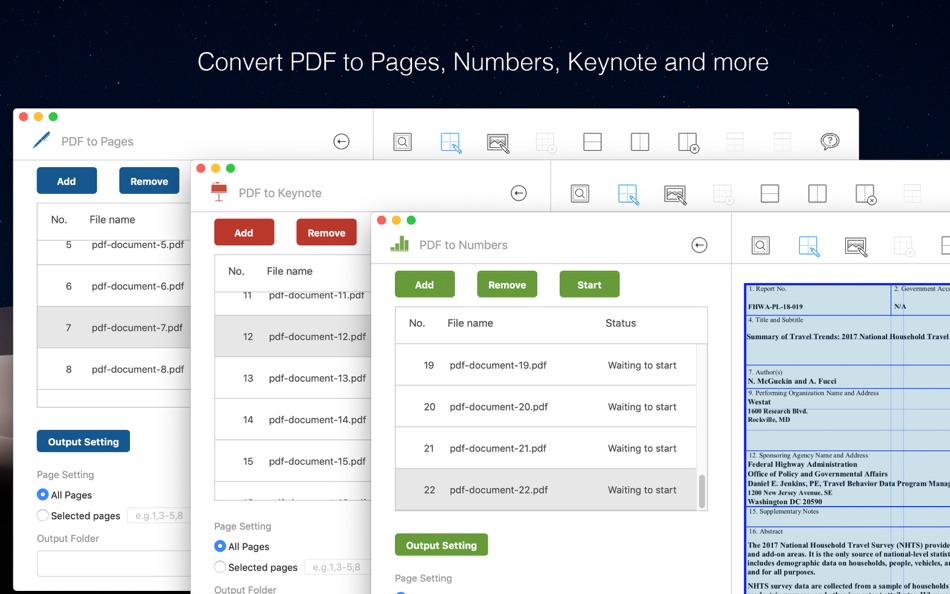Image resolution: width=950 pixels, height=594 pixels.
Task: Activate the table selection tool
Action: pos(450,142)
